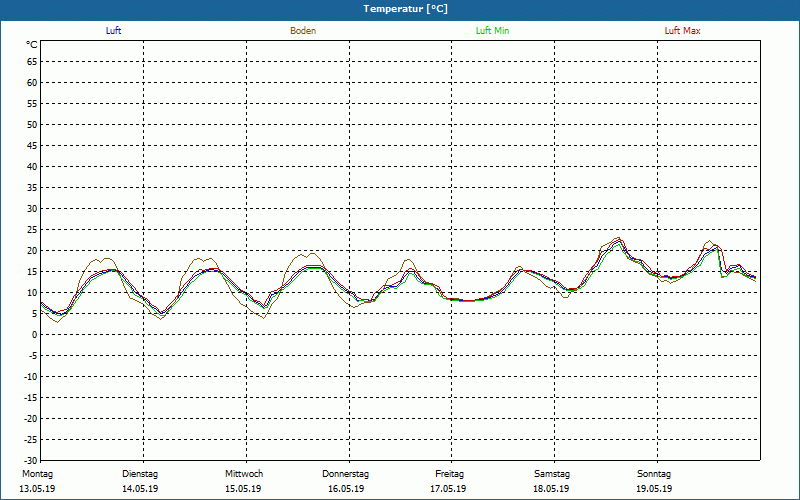Click the date 17.05.19
The image size is (800, 500).
click(448, 489)
